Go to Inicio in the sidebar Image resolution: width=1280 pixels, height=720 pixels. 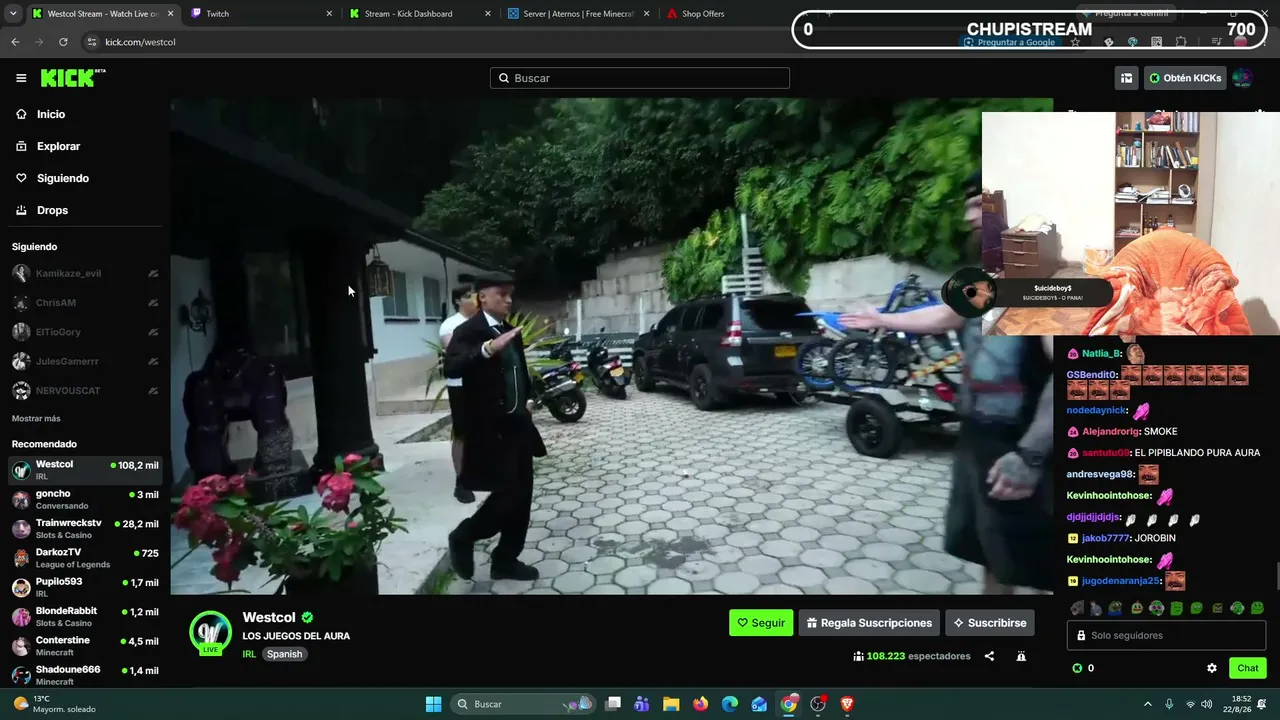[x=51, y=114]
